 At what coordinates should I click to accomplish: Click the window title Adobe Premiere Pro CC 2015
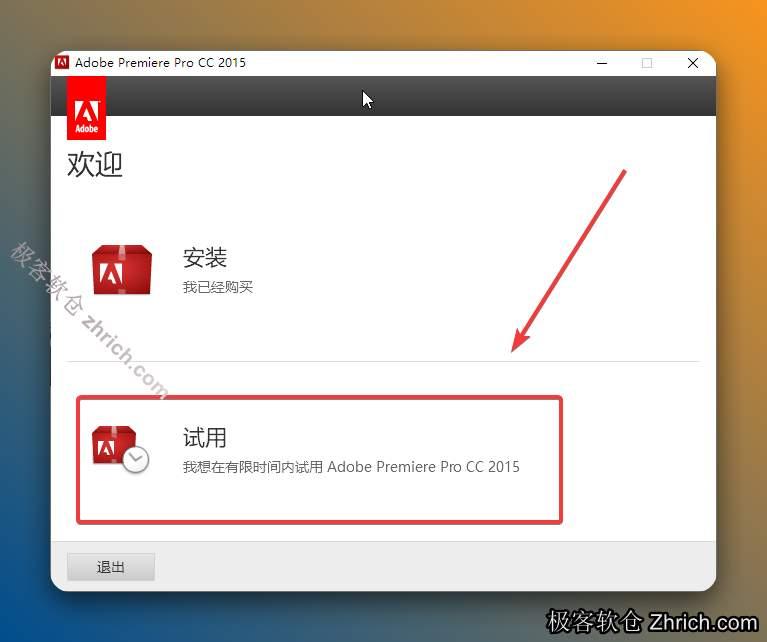click(x=160, y=63)
